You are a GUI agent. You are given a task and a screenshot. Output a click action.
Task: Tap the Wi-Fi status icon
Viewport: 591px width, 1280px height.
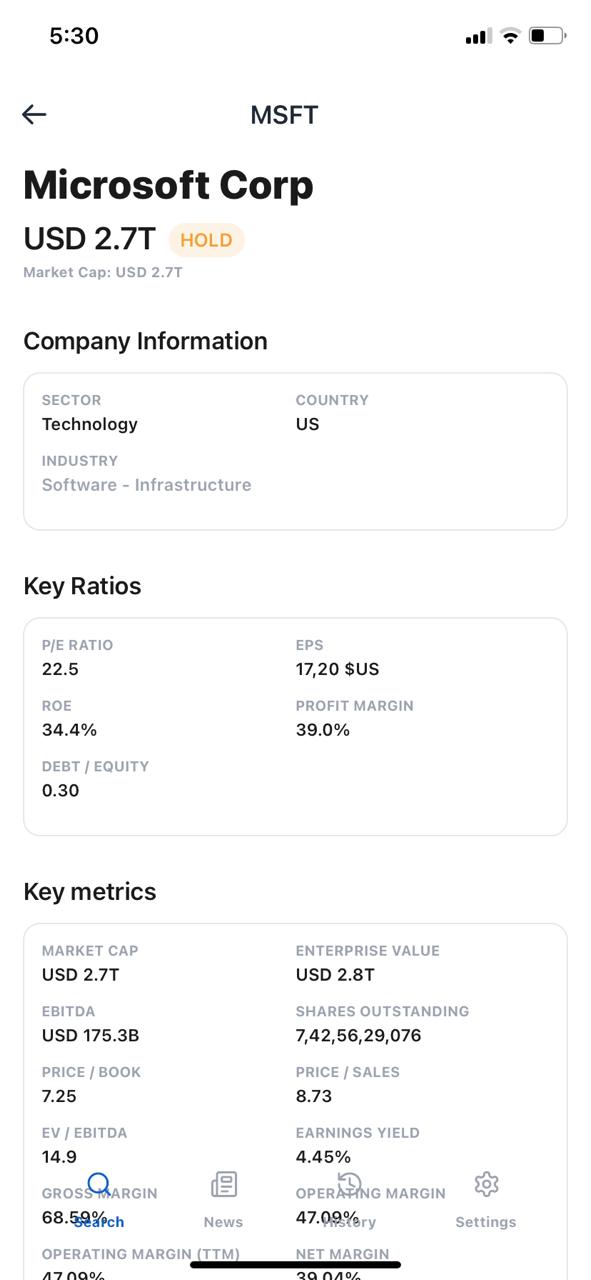click(x=510, y=35)
